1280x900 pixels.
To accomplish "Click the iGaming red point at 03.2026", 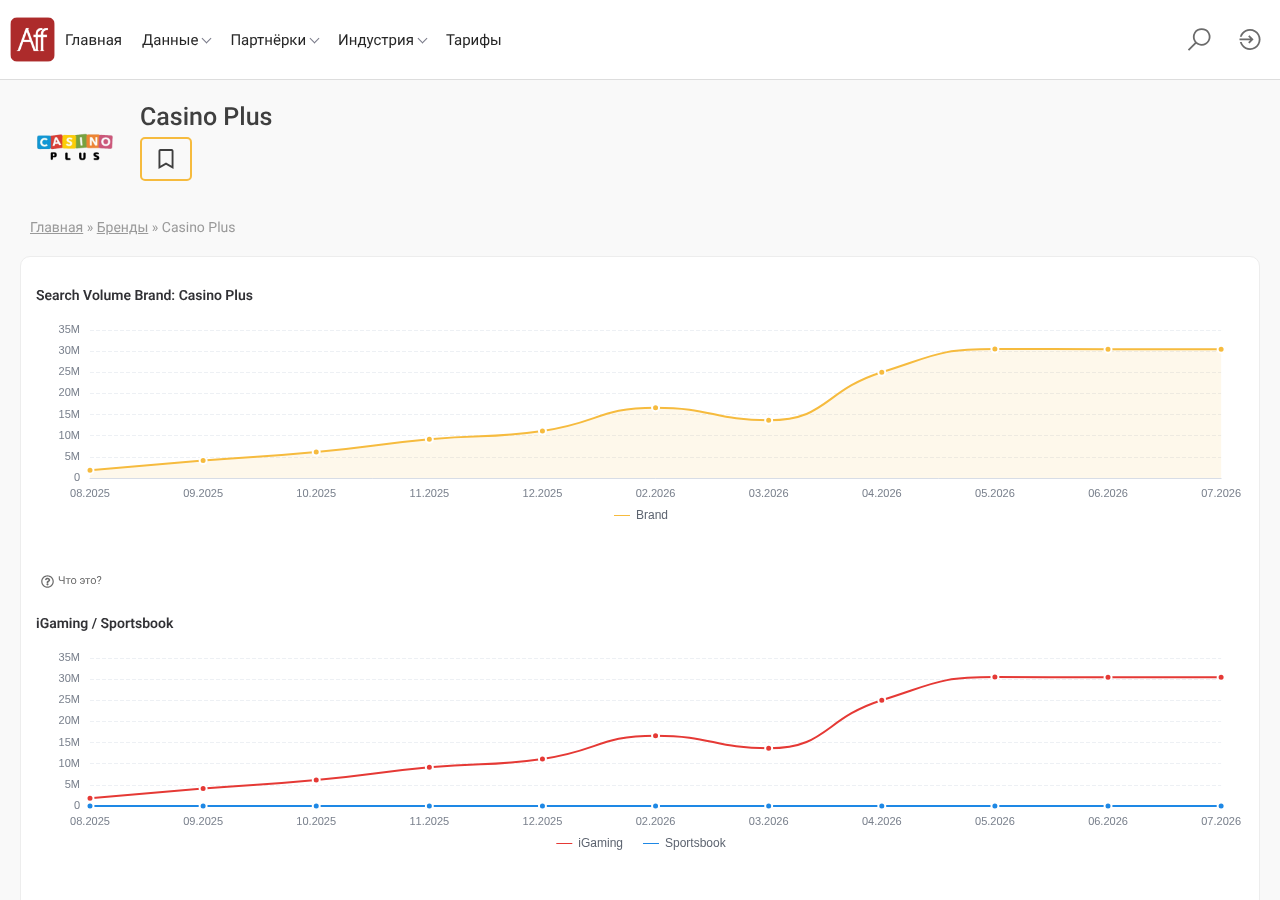I will (x=769, y=748).
